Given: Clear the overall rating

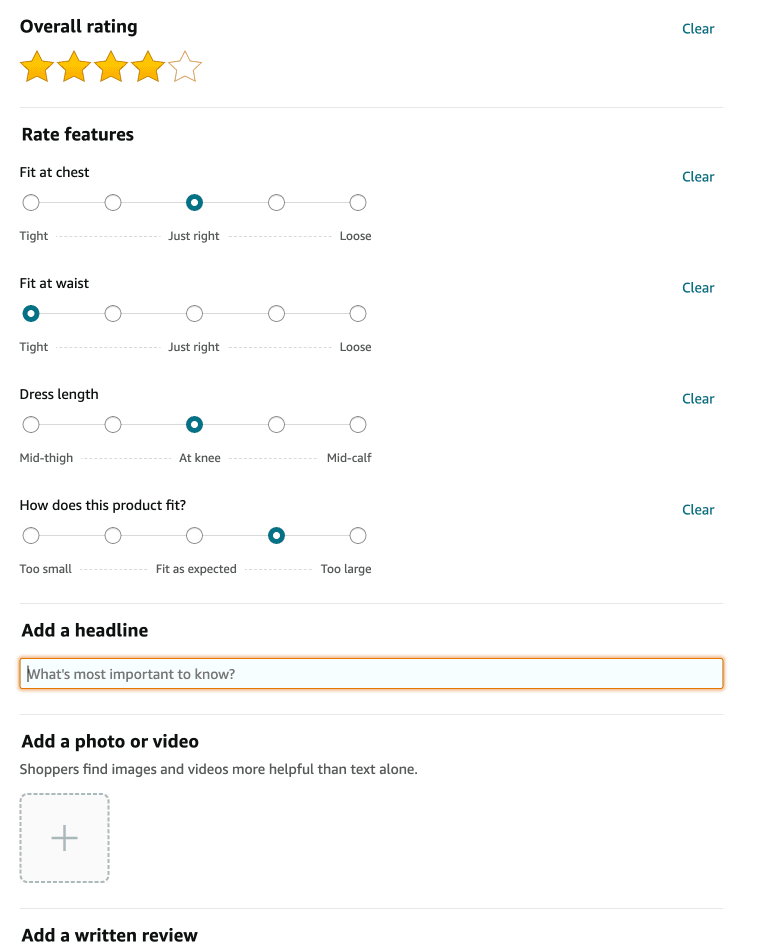Looking at the screenshot, I should (x=698, y=29).
